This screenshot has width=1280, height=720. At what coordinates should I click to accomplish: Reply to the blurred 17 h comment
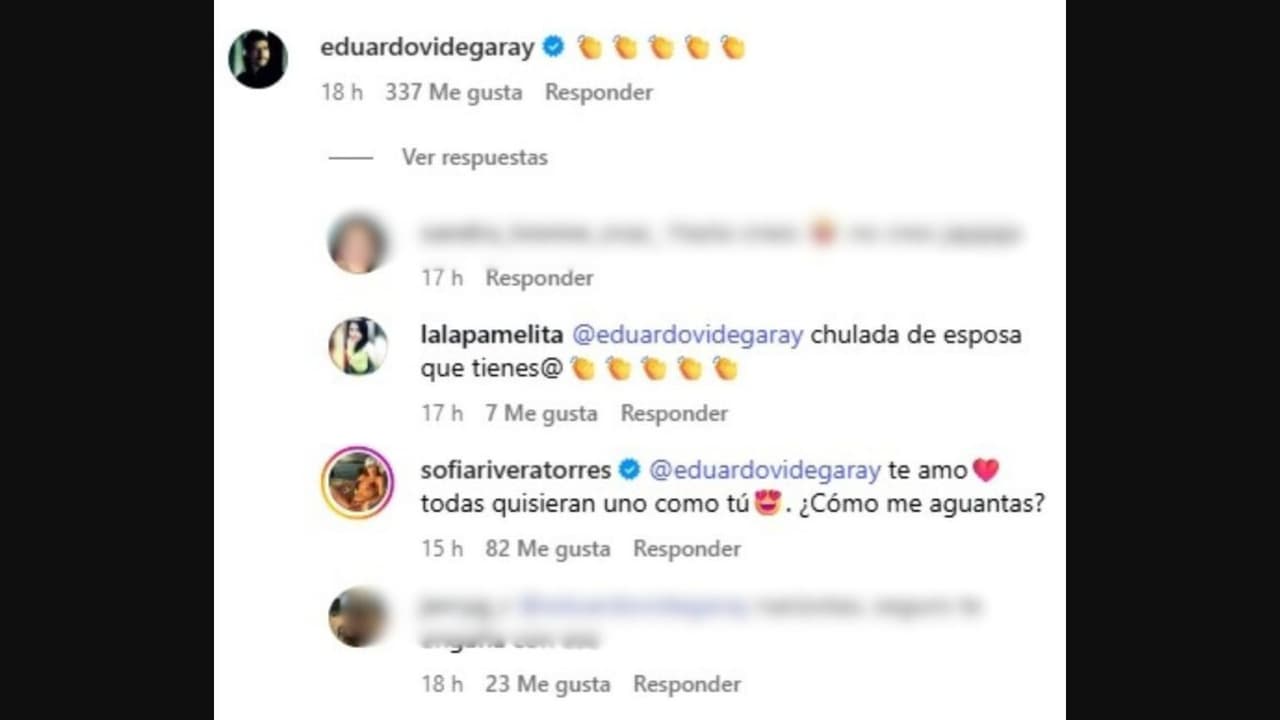pos(539,278)
